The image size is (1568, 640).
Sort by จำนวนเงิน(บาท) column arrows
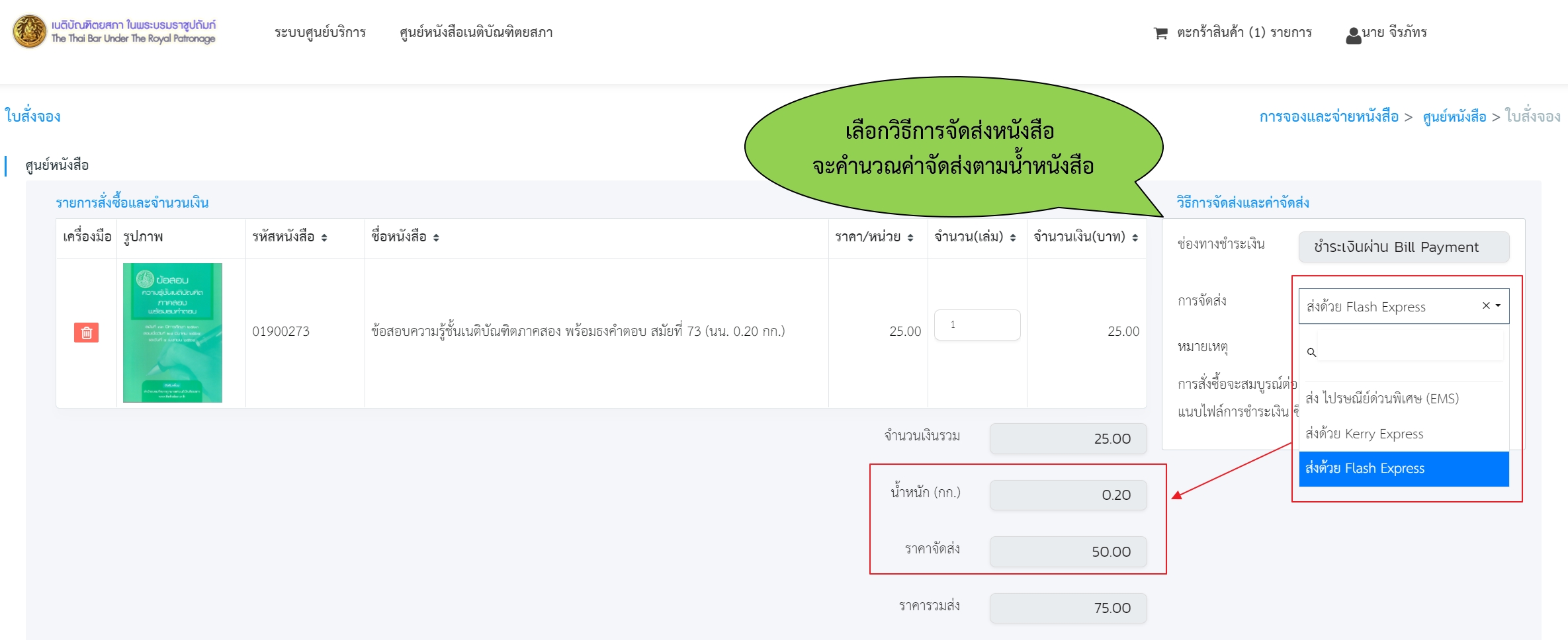tap(1135, 238)
